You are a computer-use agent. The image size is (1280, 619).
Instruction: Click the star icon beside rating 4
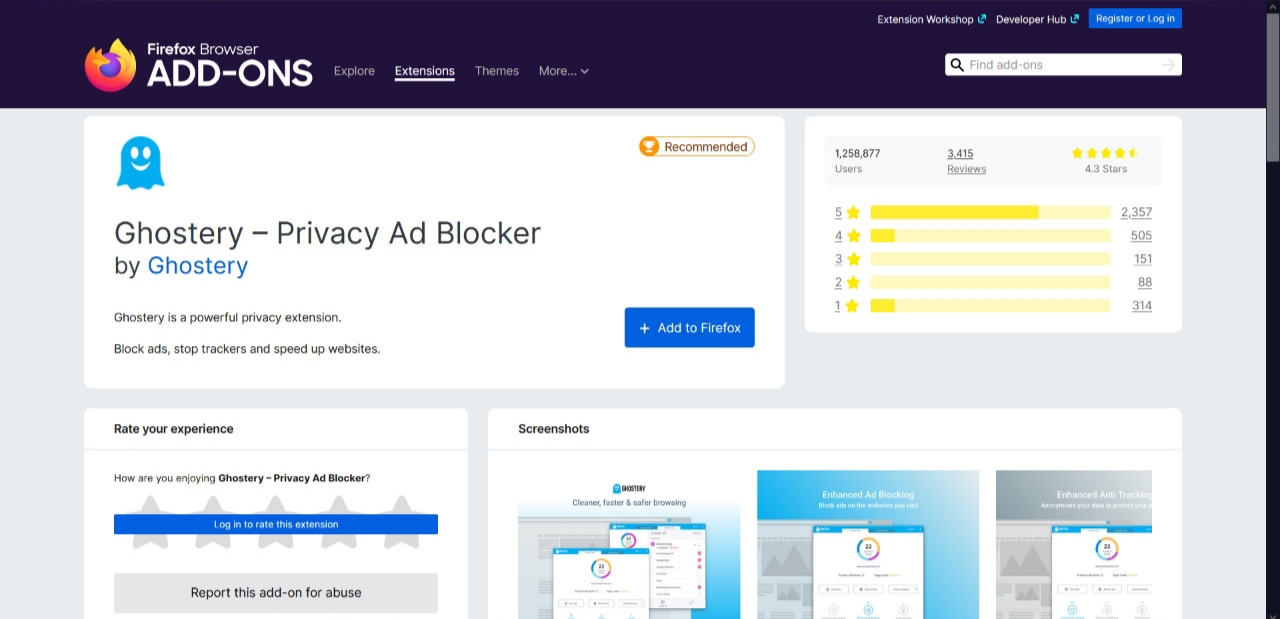click(853, 236)
